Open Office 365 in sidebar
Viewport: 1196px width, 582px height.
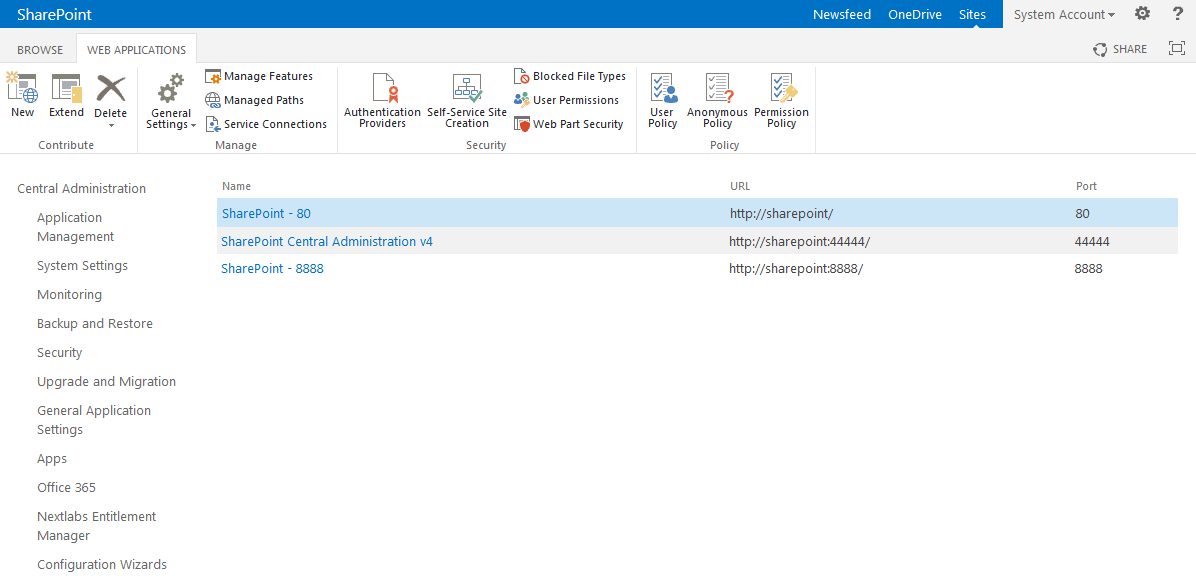pyautogui.click(x=66, y=487)
